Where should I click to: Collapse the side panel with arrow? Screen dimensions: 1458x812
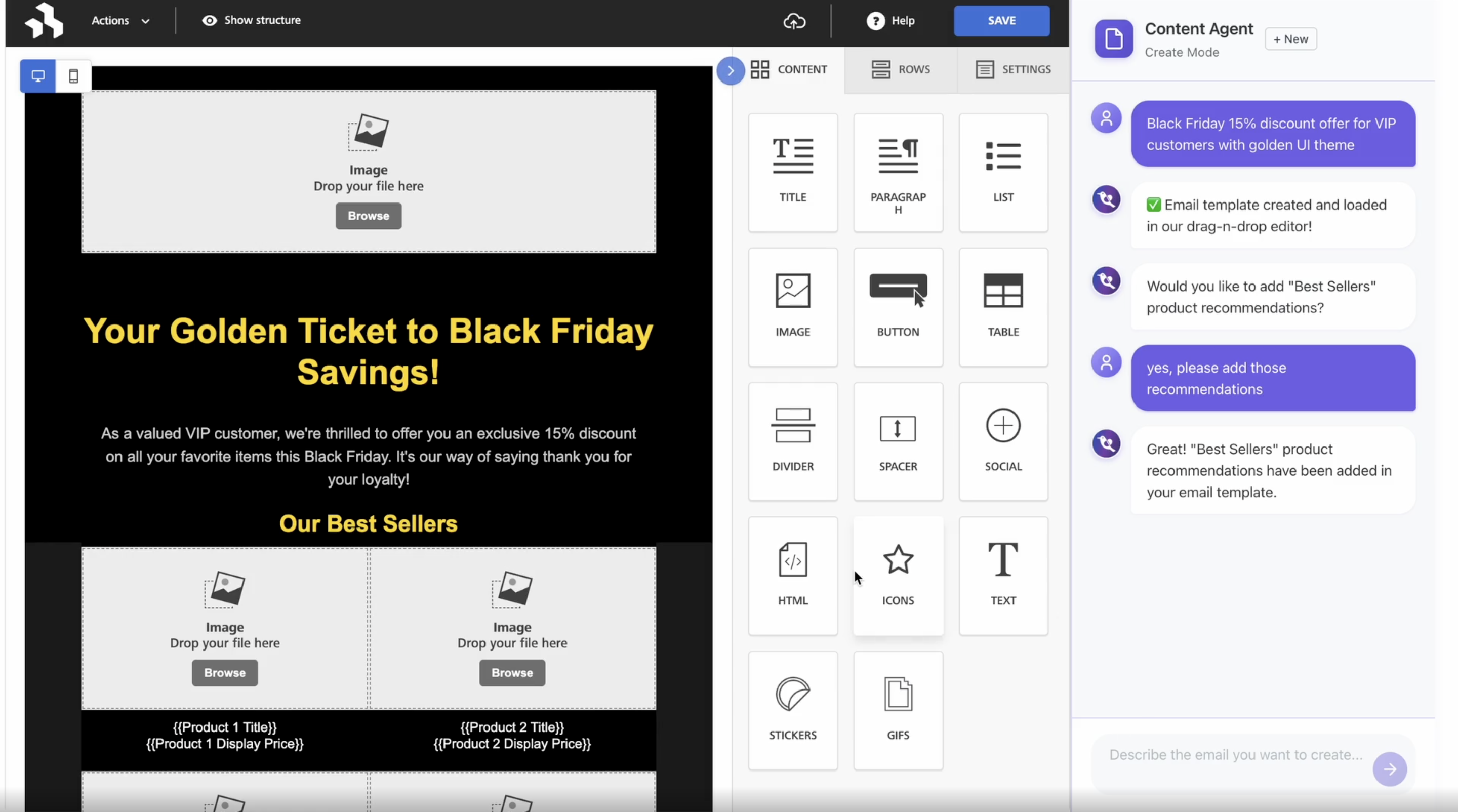(730, 71)
